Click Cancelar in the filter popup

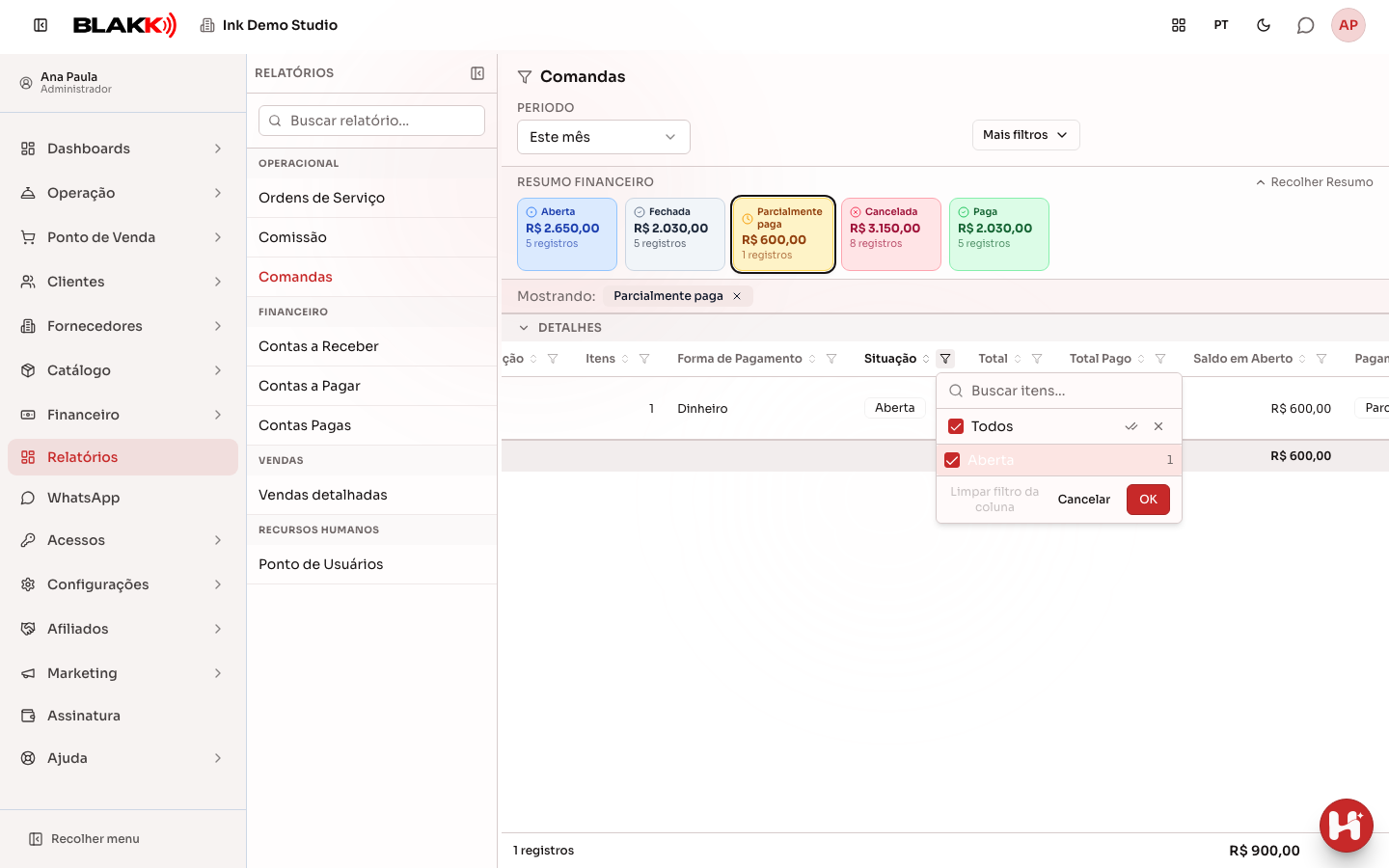(1084, 500)
